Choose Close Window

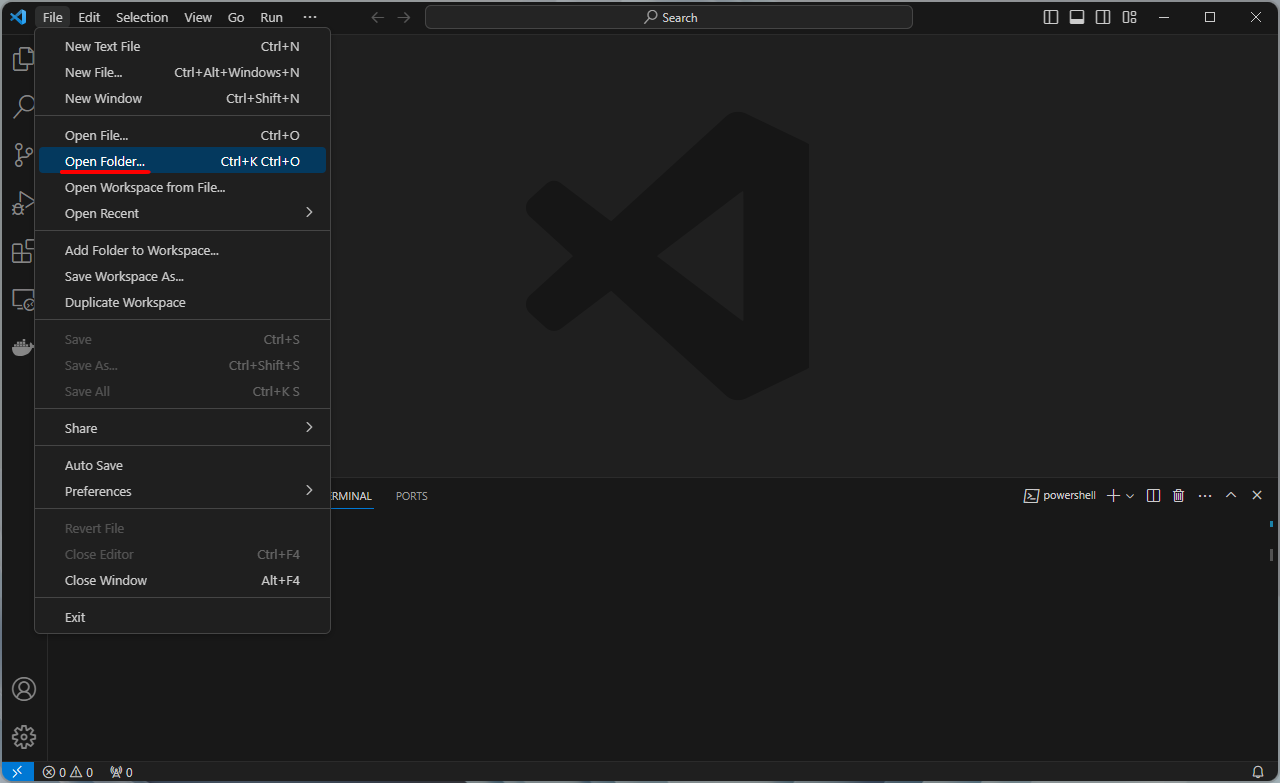coord(182,580)
